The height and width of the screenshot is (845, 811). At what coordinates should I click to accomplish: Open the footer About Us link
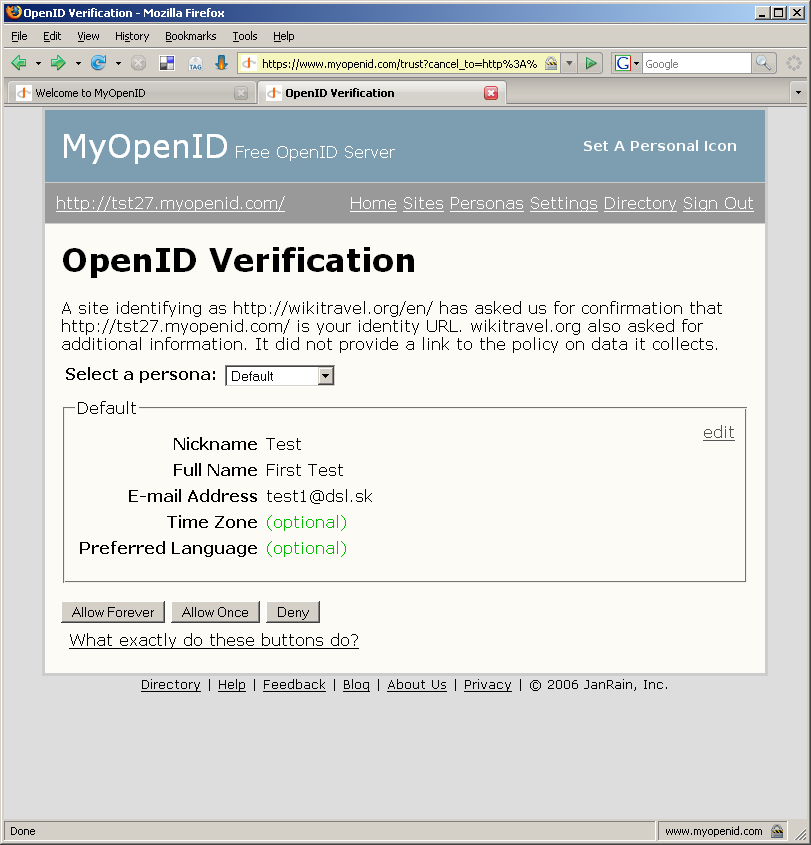tap(417, 684)
